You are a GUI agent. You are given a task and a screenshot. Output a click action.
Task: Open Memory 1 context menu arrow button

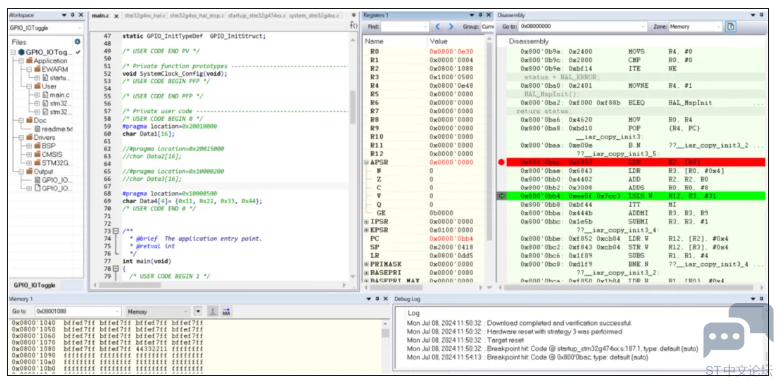pos(198,311)
